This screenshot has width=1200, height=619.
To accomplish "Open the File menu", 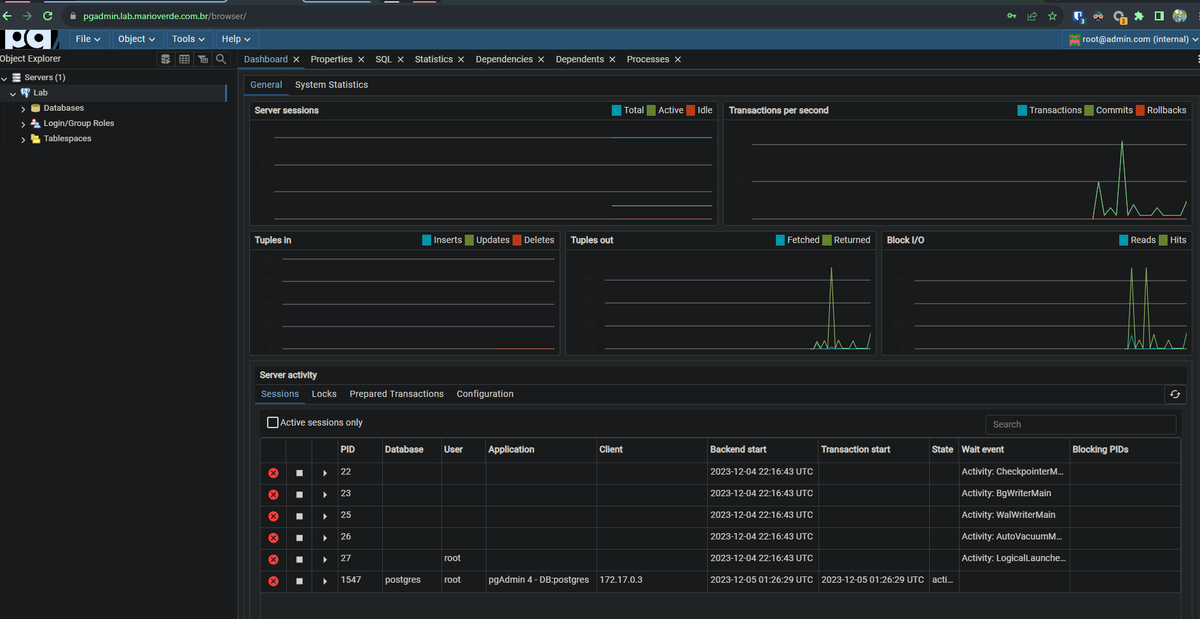I will tap(88, 39).
